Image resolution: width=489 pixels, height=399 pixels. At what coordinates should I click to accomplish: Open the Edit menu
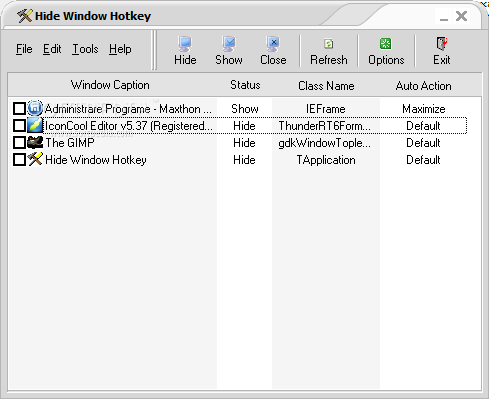52,49
